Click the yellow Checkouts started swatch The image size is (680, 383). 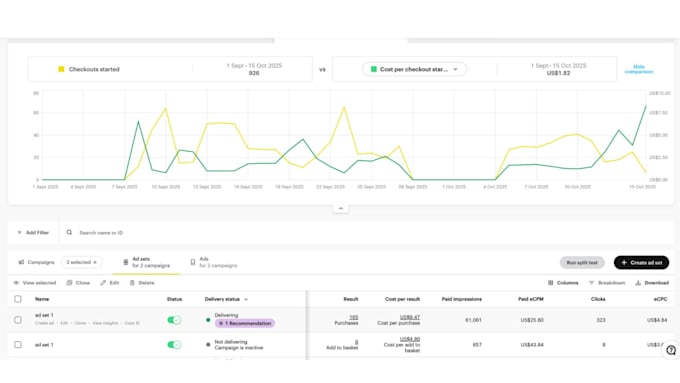(x=61, y=69)
